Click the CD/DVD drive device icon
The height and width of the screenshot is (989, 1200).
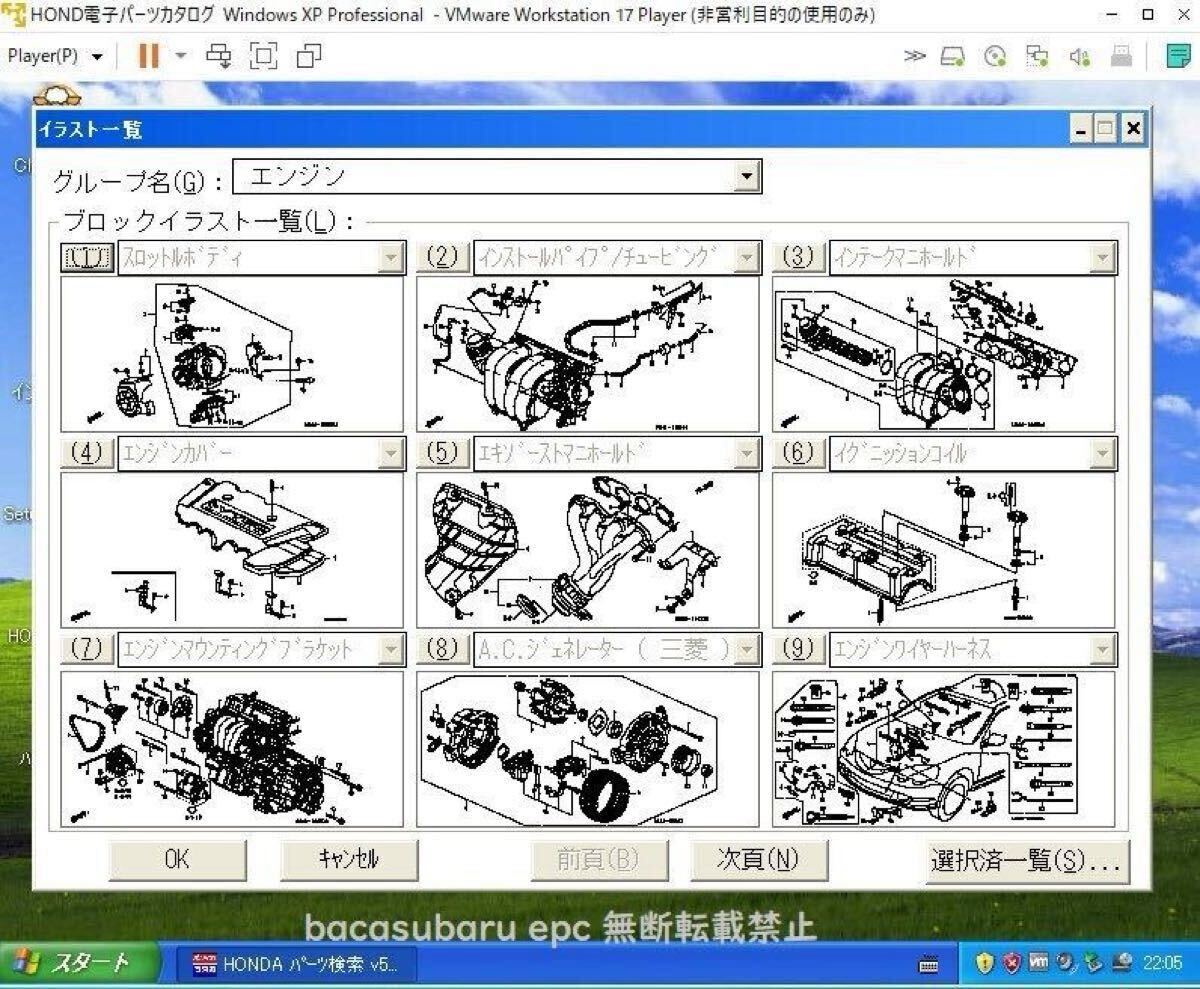tap(995, 57)
